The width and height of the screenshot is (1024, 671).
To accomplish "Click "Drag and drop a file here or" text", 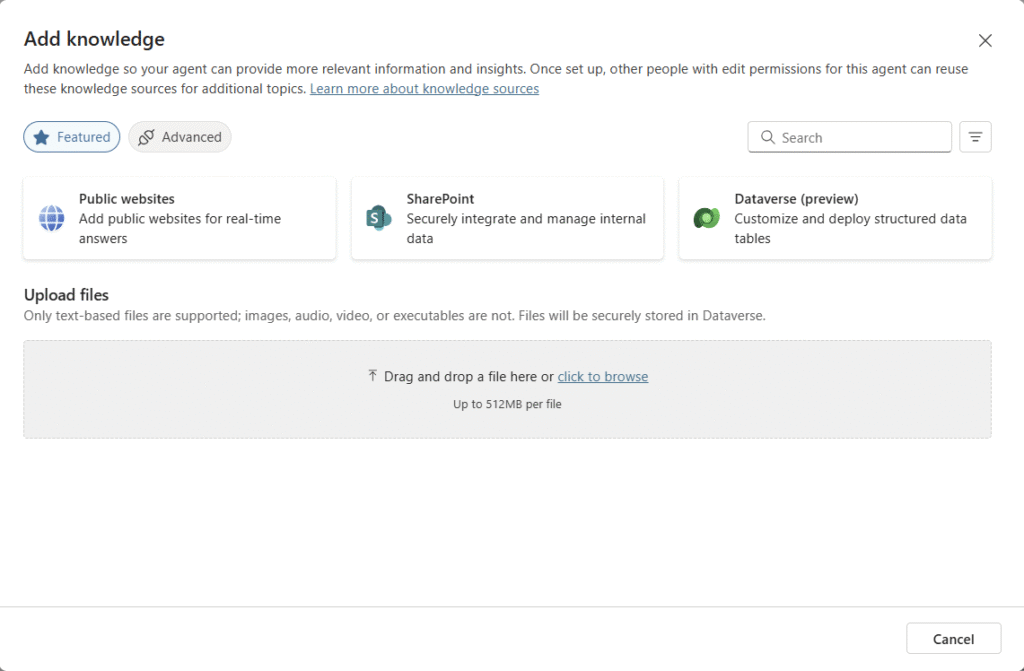I will tap(469, 376).
